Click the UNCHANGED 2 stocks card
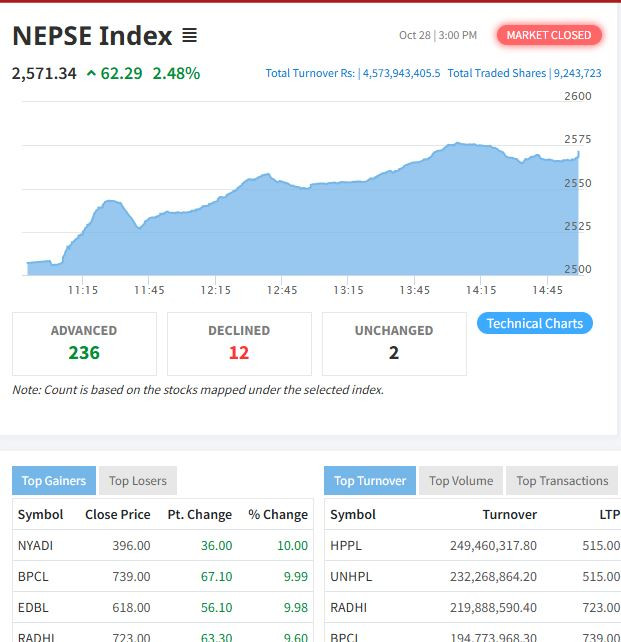621x642 pixels. 394,343
